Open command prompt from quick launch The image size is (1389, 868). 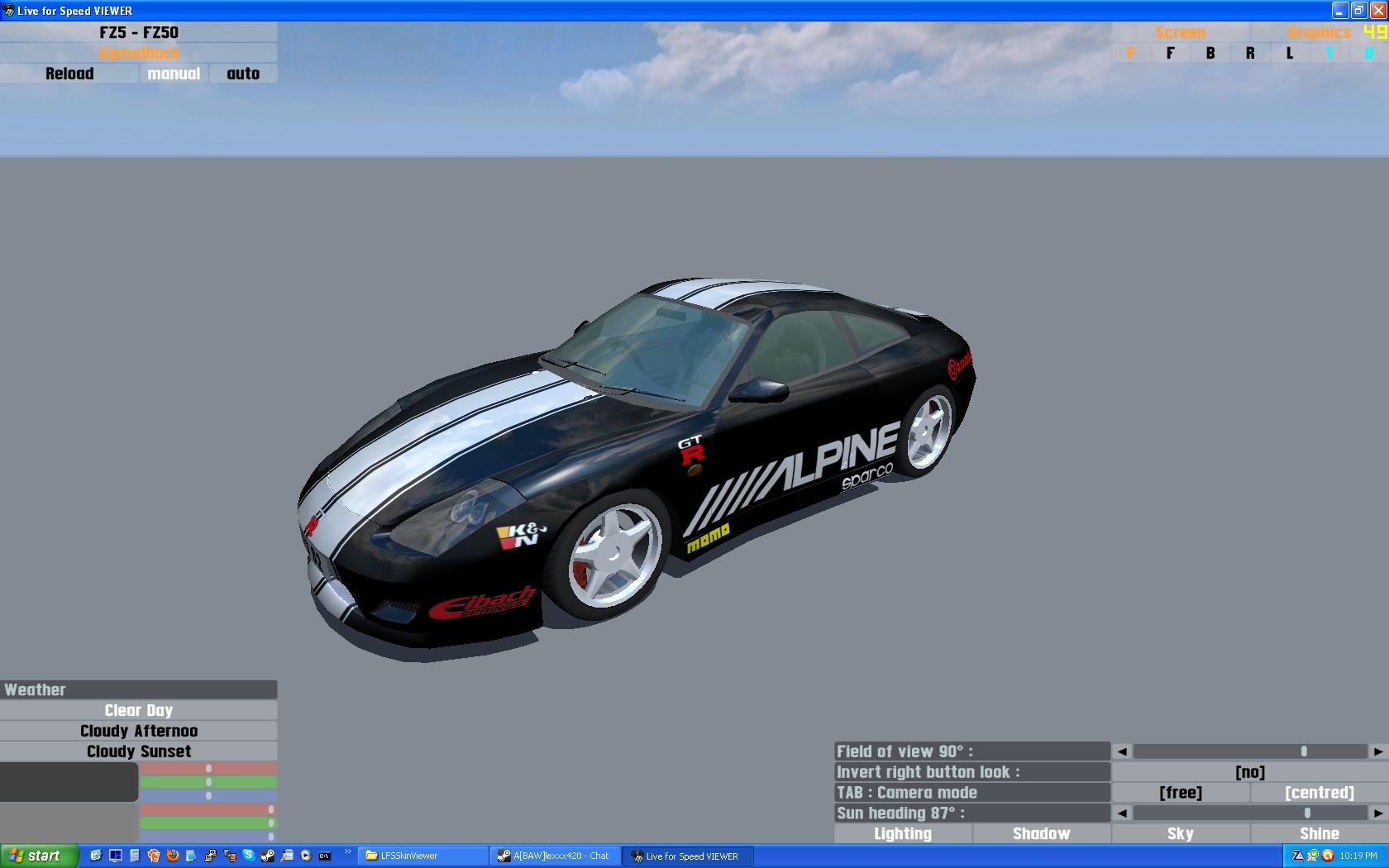325,856
